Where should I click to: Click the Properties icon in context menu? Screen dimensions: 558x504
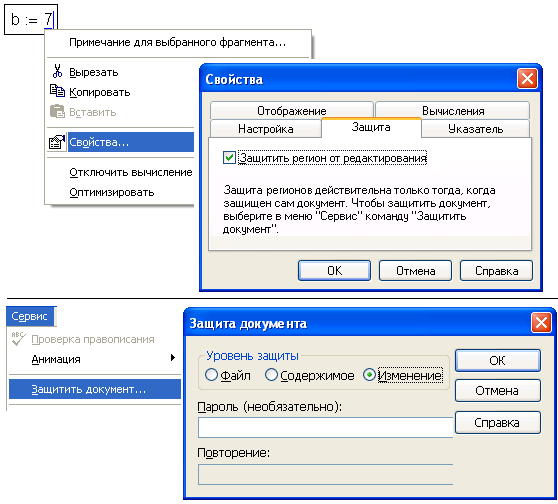pos(57,142)
